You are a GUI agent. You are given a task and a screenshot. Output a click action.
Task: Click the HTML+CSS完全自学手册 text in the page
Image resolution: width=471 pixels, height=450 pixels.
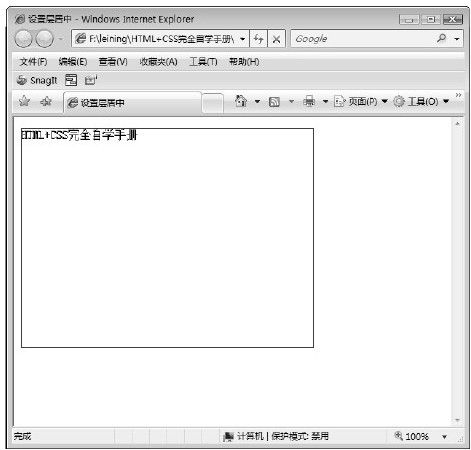[79, 135]
